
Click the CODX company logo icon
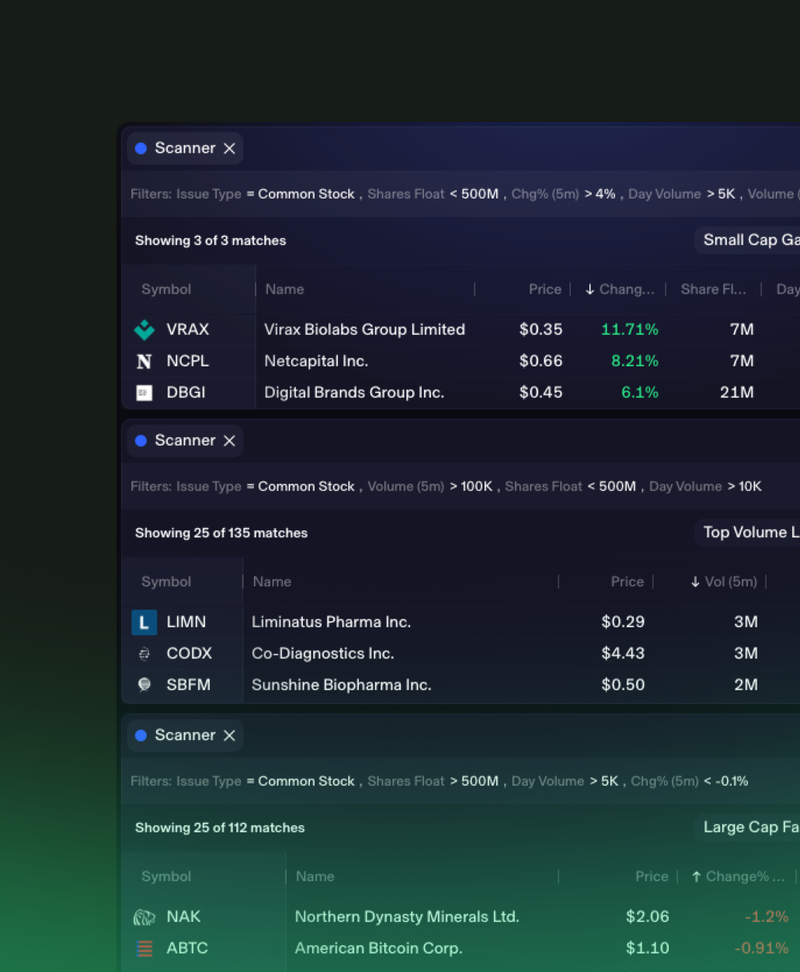144,653
